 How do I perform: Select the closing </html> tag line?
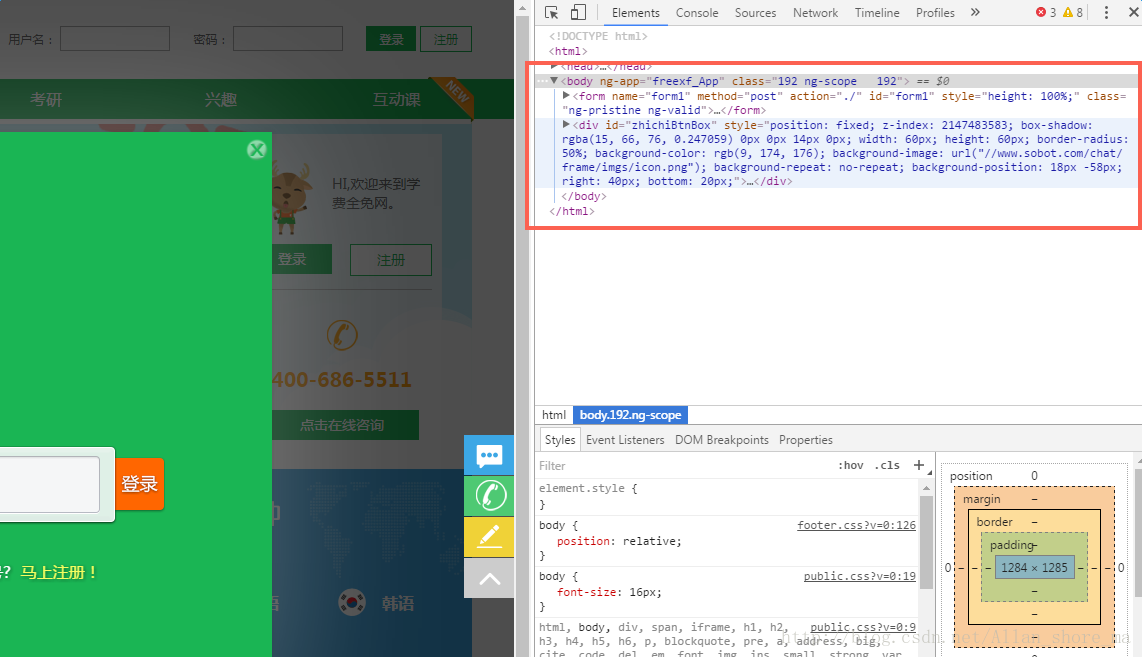(572, 211)
